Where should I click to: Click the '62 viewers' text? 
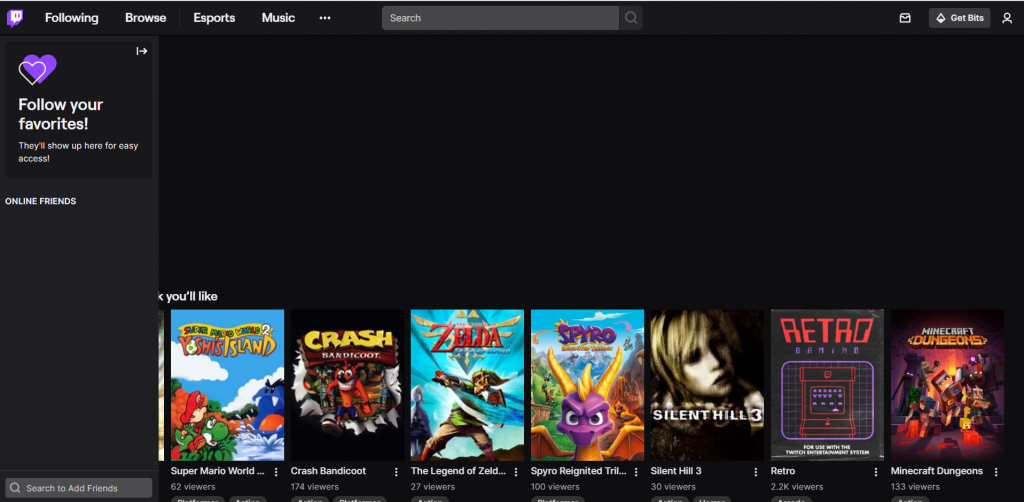click(193, 487)
